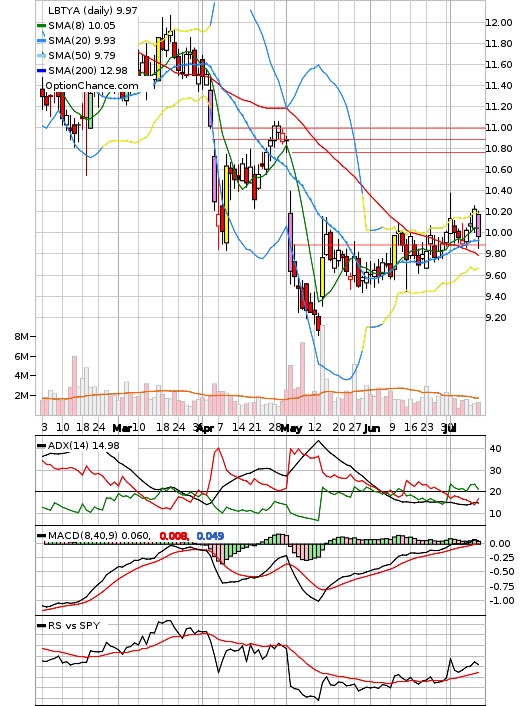Viewport: 526px width, 706px height.
Task: Click the light blue SMA(50) legend color marker
Action: point(41,55)
